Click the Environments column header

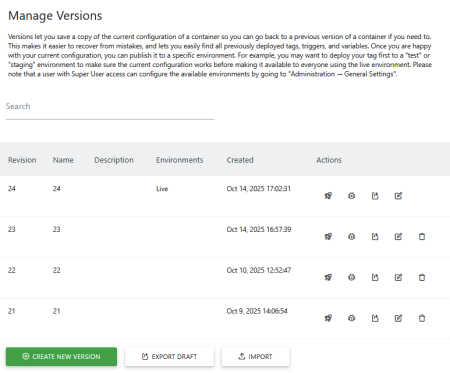(x=180, y=160)
